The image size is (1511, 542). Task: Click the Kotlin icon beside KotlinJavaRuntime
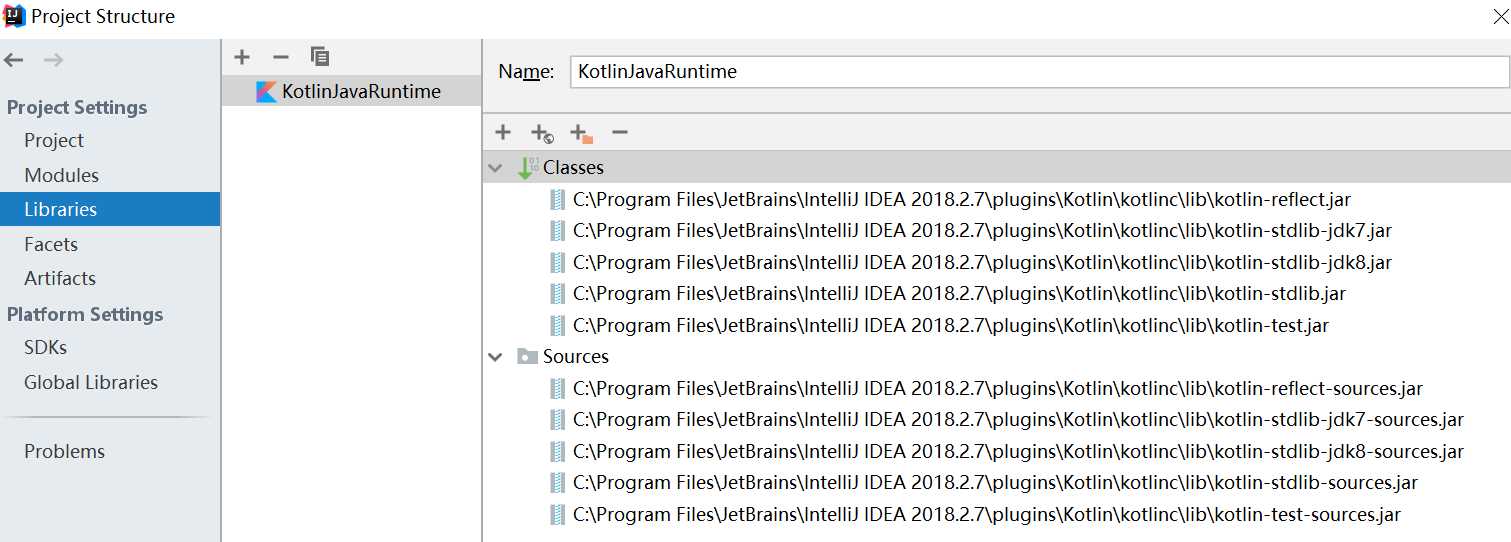point(266,92)
